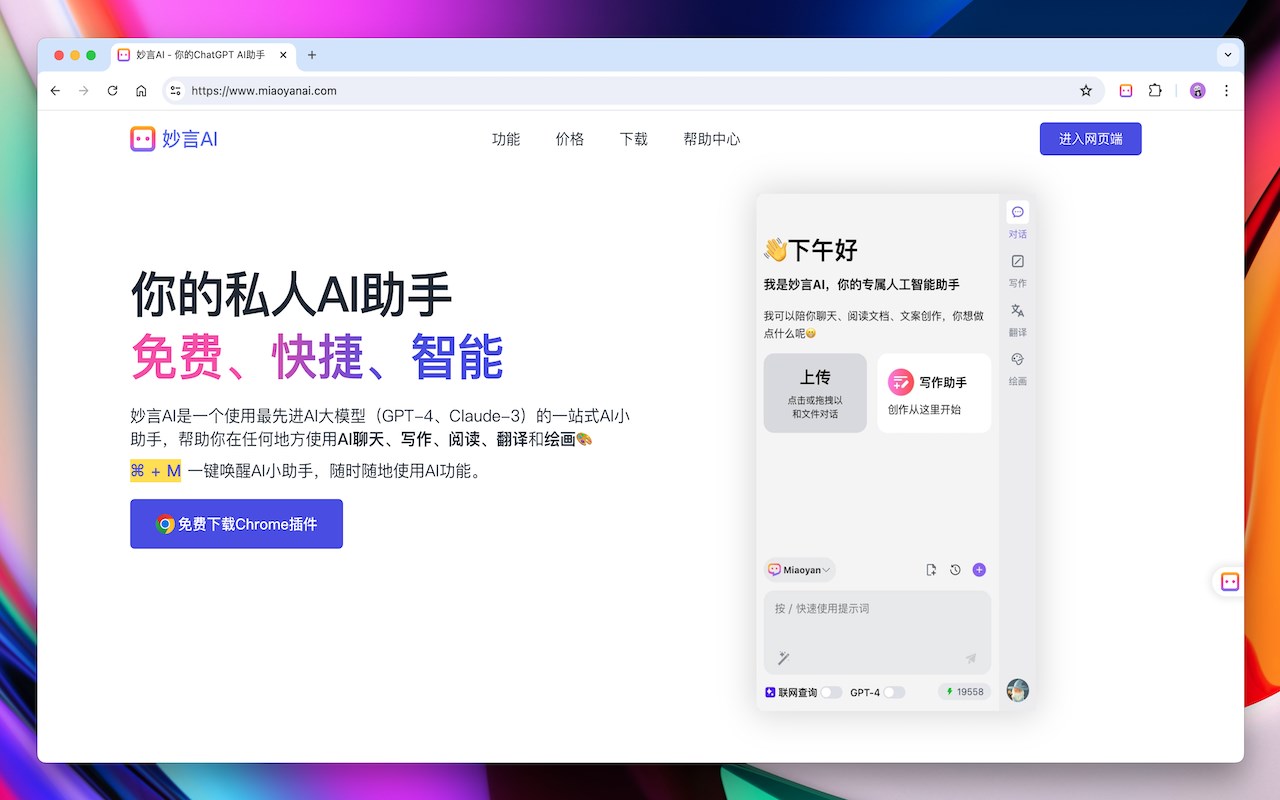Viewport: 1280px width, 800px height.
Task: Open the 绘画 painting palette icon
Action: (x=1017, y=360)
